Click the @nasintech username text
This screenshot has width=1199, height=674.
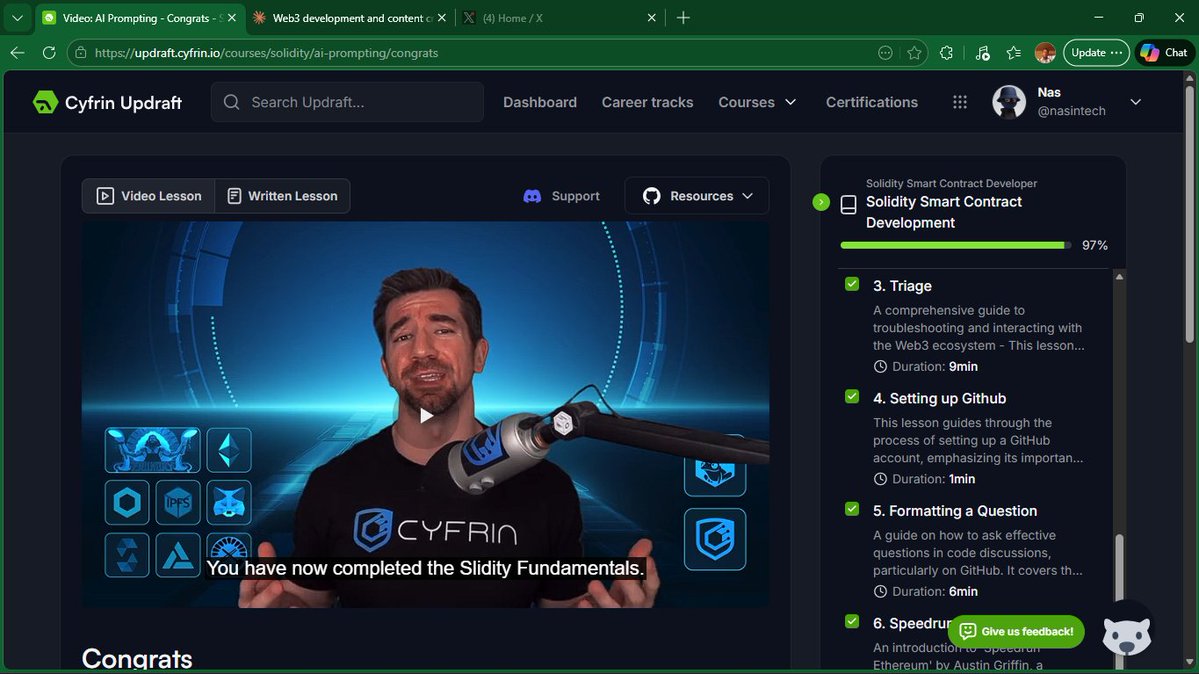(x=1071, y=111)
